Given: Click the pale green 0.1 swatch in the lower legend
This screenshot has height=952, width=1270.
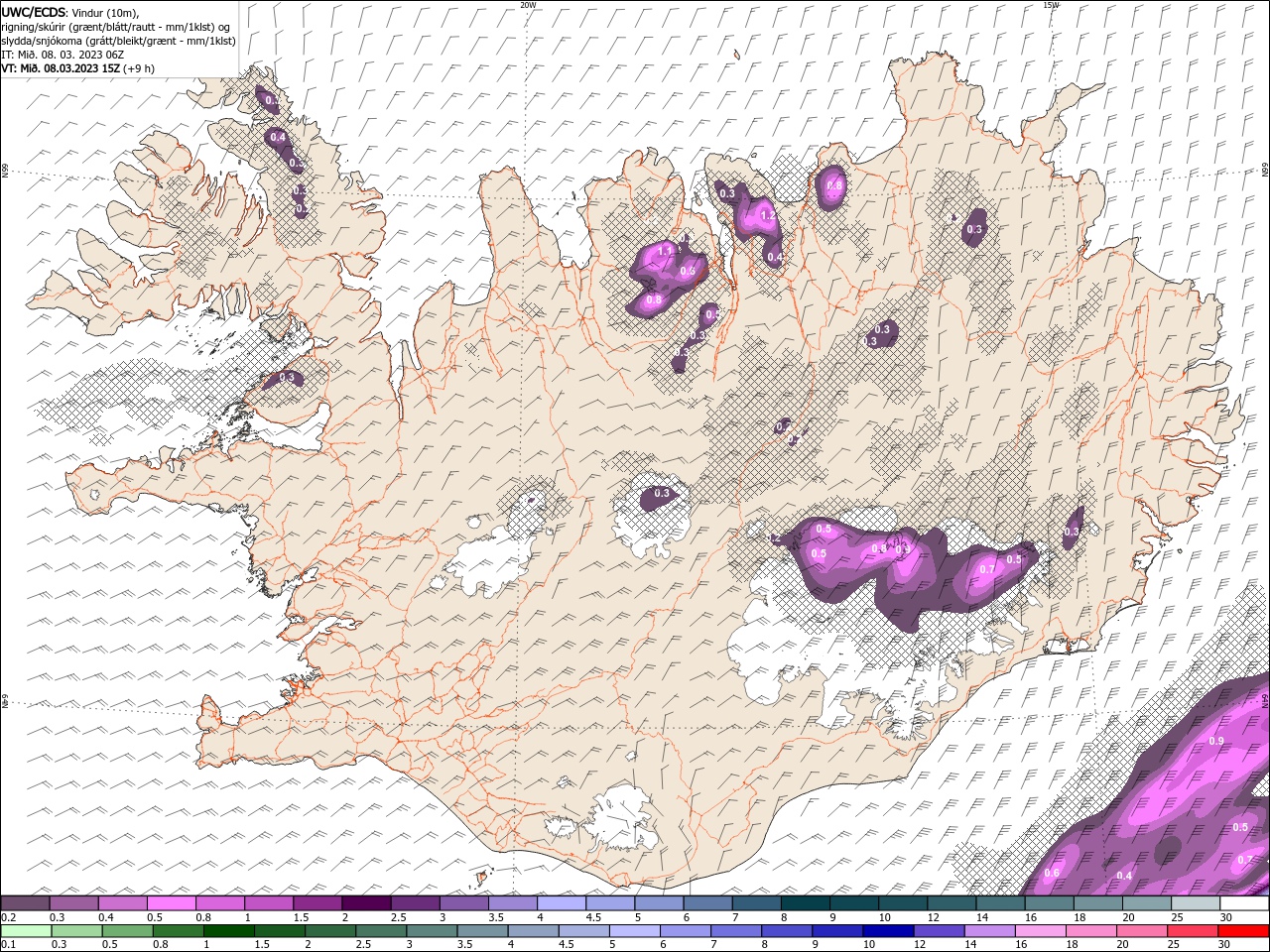Looking at the screenshot, I should [x=25, y=930].
